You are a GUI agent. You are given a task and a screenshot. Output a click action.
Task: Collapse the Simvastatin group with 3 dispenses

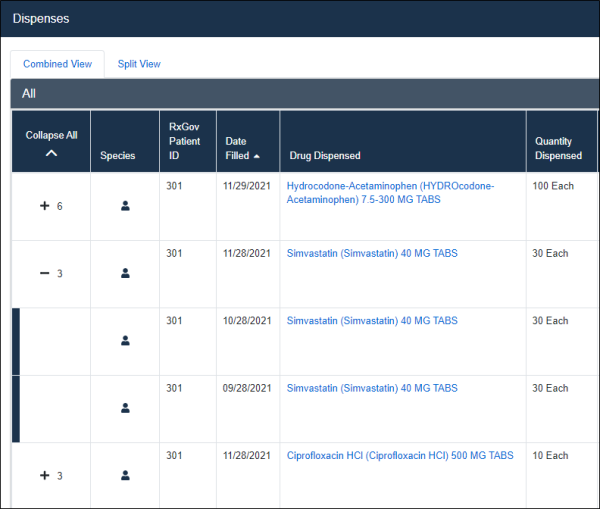click(x=45, y=273)
